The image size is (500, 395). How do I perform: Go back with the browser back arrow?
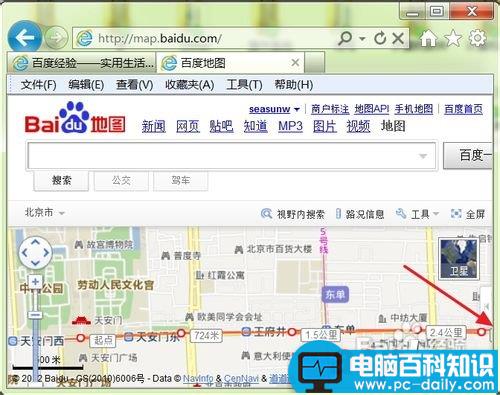coord(24,38)
